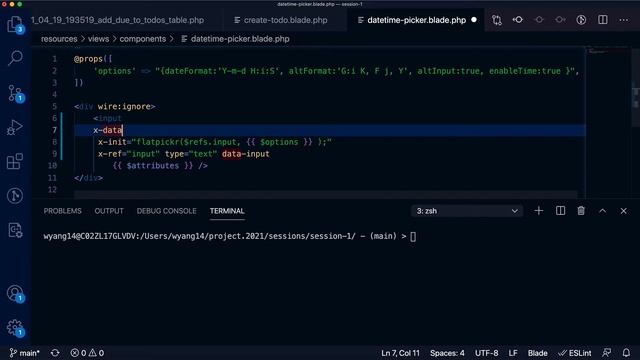This screenshot has height=360, width=640.
Task: Open the terminal selector dropdown 3: zsh
Action: [x=467, y=211]
